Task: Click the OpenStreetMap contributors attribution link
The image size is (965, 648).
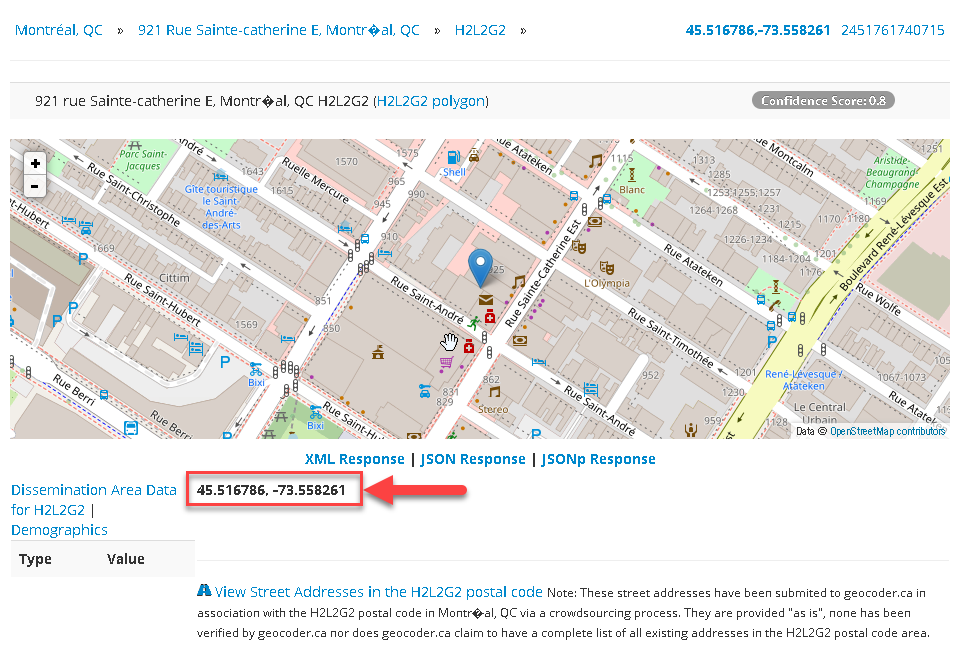Action: [x=887, y=432]
